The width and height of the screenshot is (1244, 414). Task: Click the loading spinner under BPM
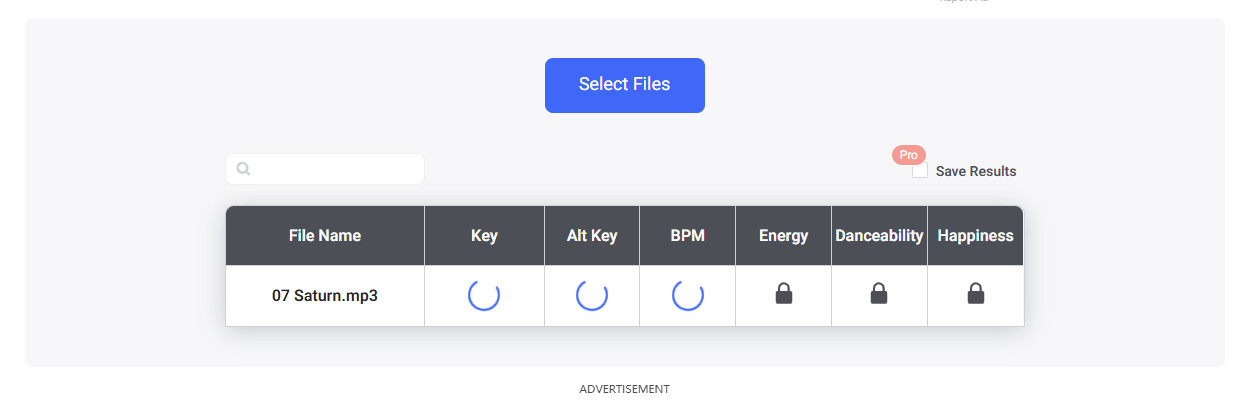(x=688, y=296)
